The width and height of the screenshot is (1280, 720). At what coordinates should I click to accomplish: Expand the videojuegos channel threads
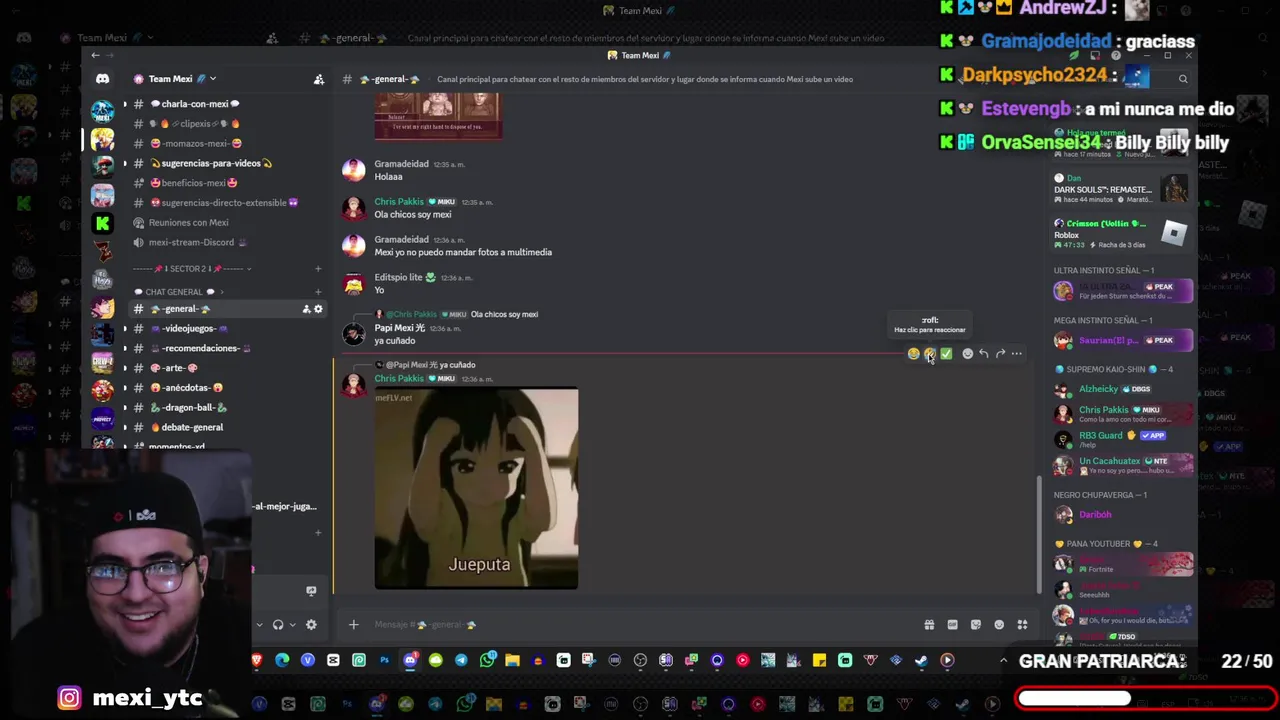[x=125, y=329]
